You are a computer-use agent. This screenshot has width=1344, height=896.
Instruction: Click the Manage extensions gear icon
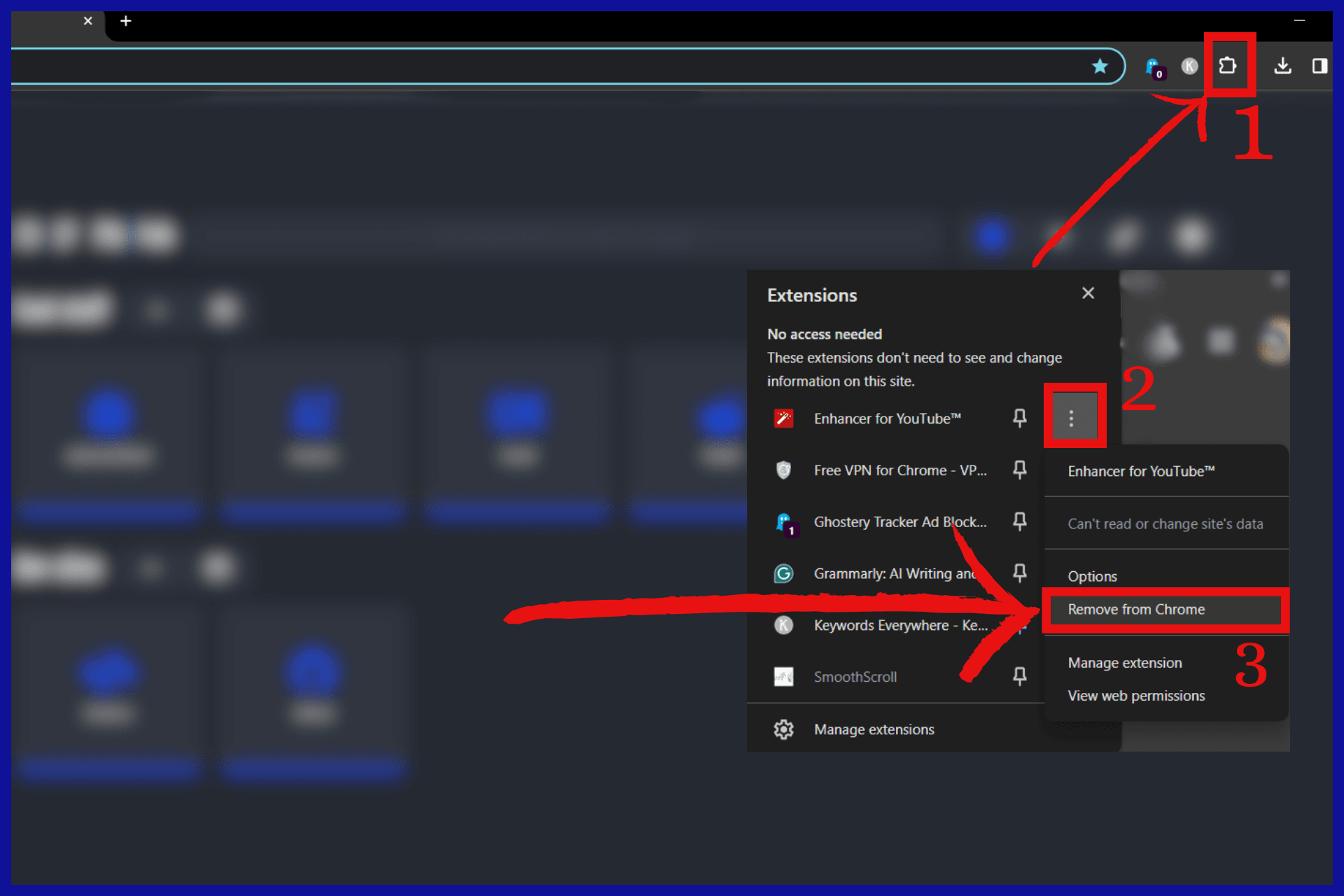point(783,729)
